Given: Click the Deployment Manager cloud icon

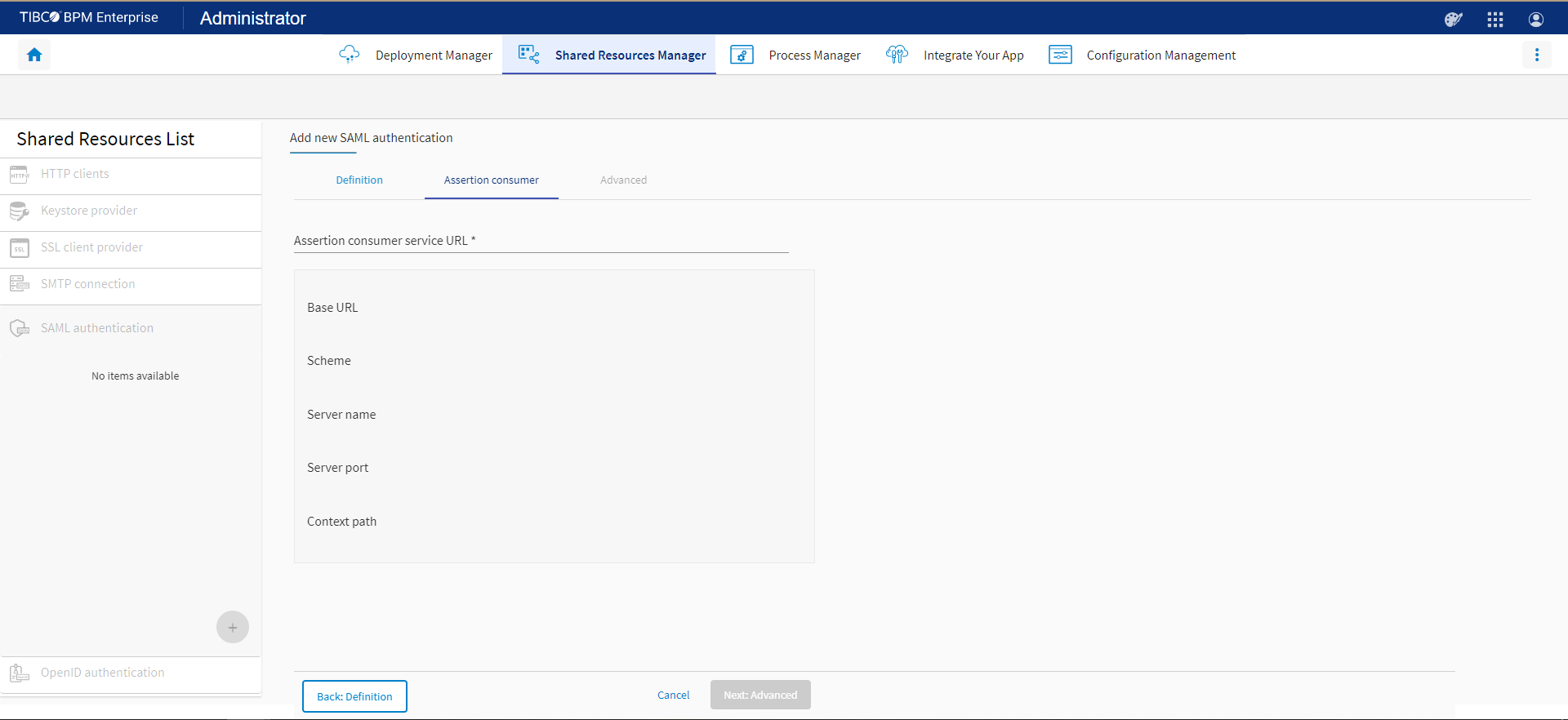Looking at the screenshot, I should point(349,55).
